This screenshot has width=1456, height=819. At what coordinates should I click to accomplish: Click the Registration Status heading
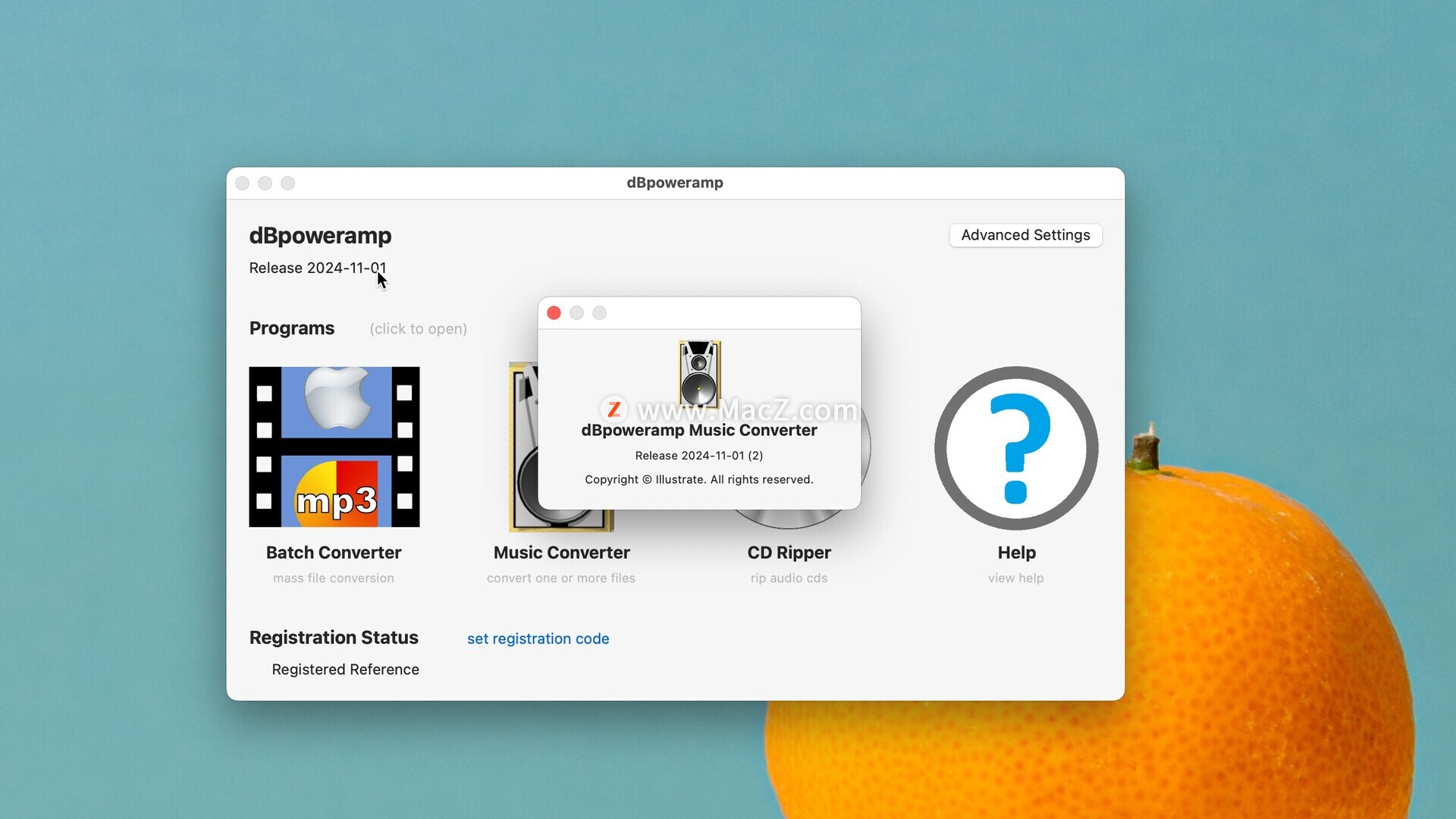[334, 638]
